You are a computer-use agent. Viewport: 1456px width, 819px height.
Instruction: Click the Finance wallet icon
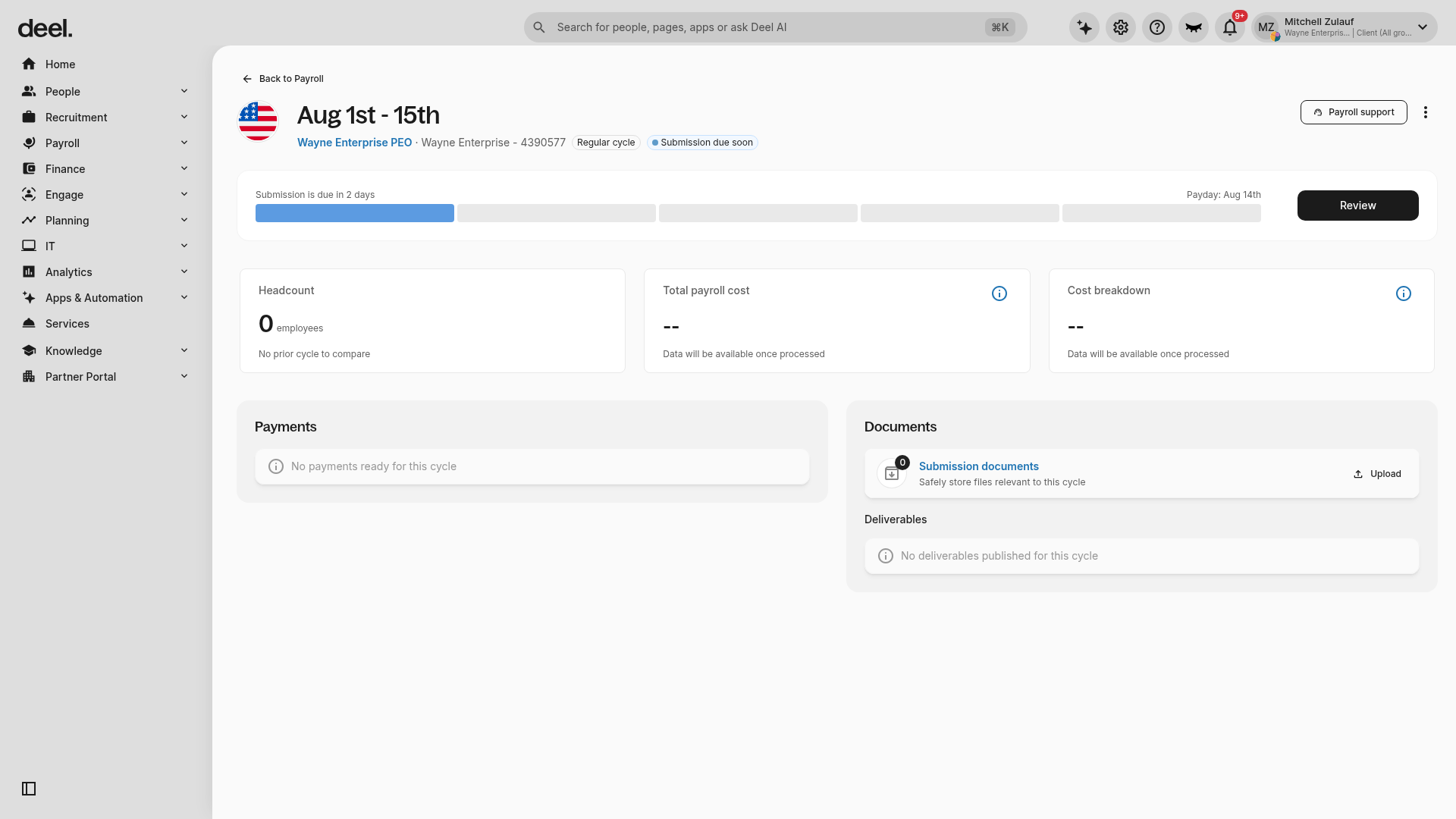tap(29, 168)
